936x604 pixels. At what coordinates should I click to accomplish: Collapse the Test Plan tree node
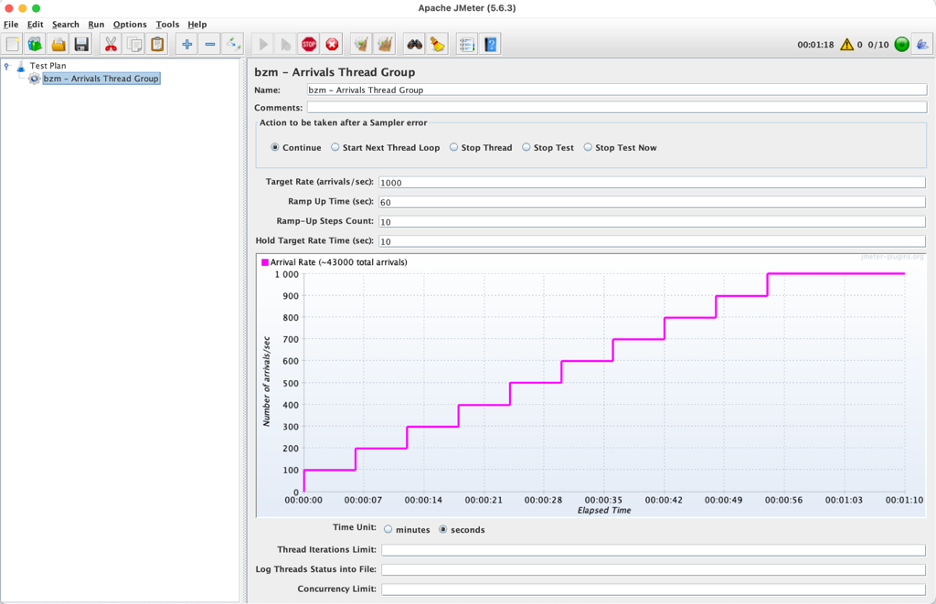tap(7, 66)
